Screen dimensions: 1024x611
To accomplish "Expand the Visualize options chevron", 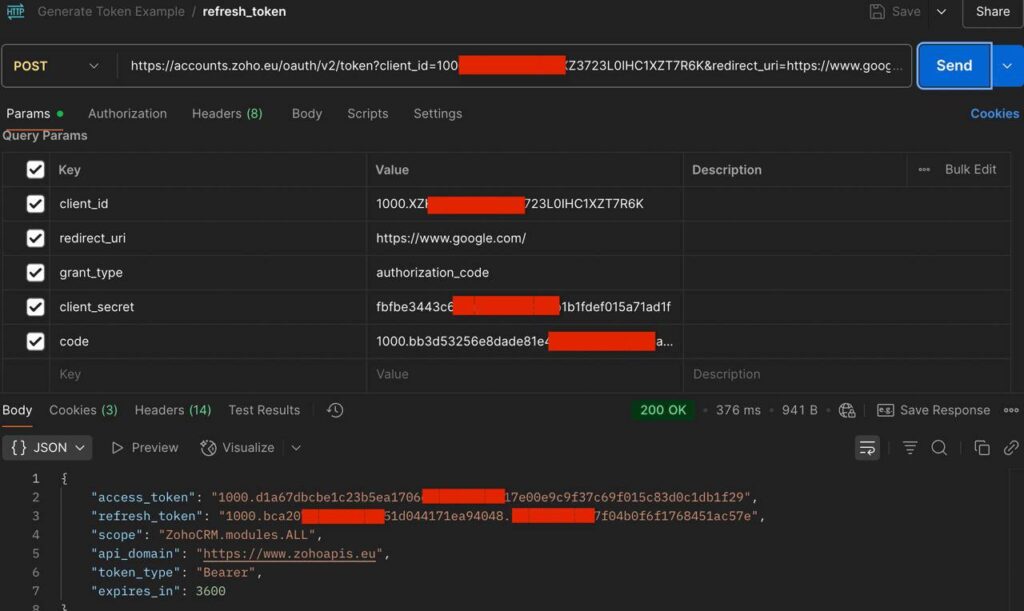I will coord(296,448).
